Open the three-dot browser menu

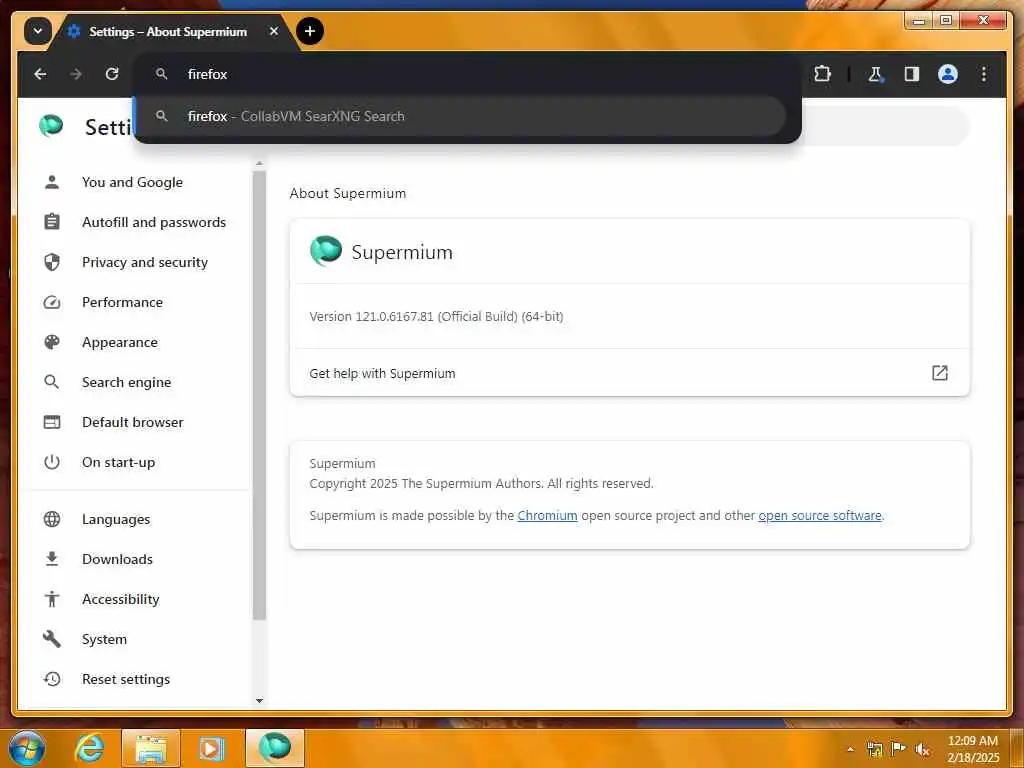pyautogui.click(x=984, y=74)
